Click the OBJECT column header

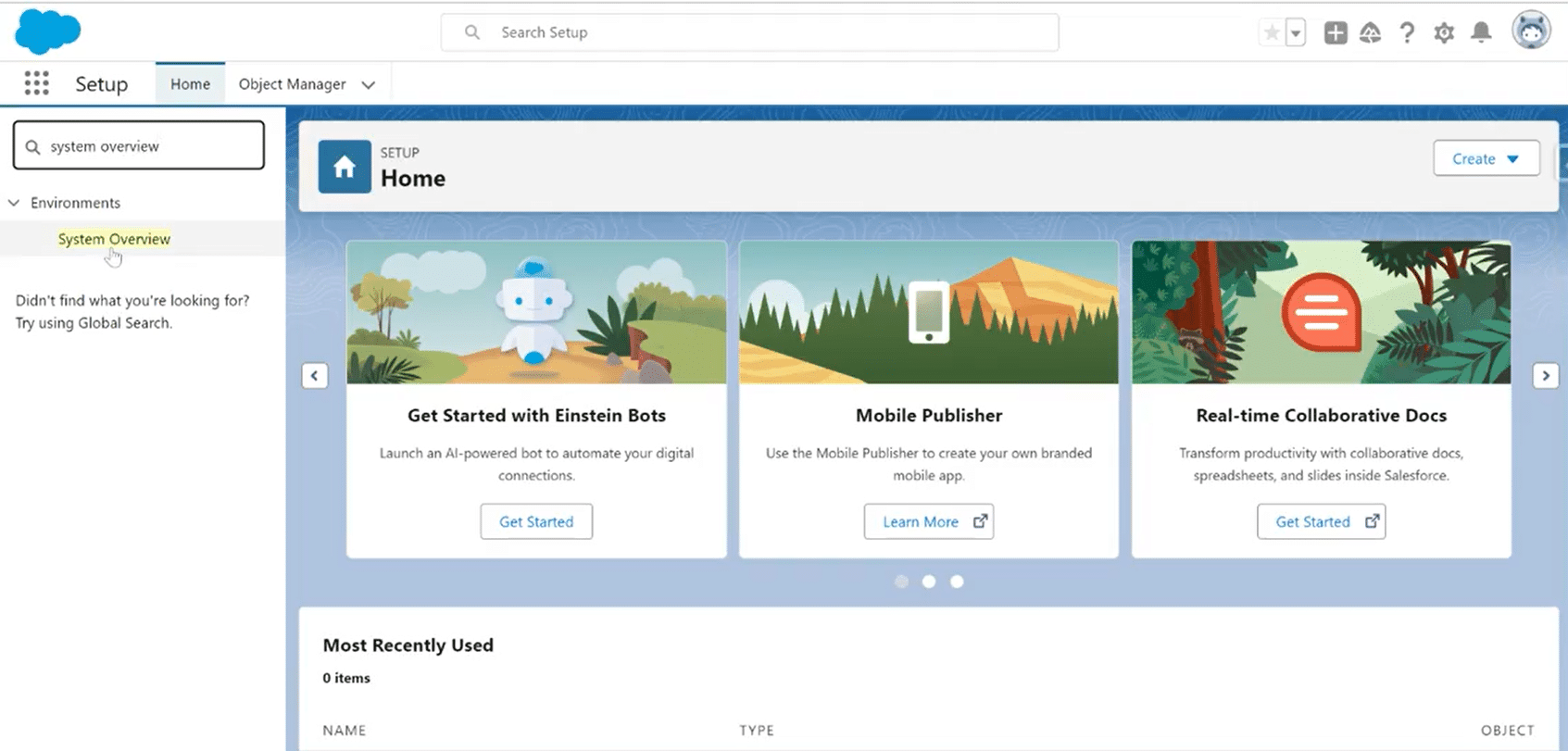(x=1507, y=731)
